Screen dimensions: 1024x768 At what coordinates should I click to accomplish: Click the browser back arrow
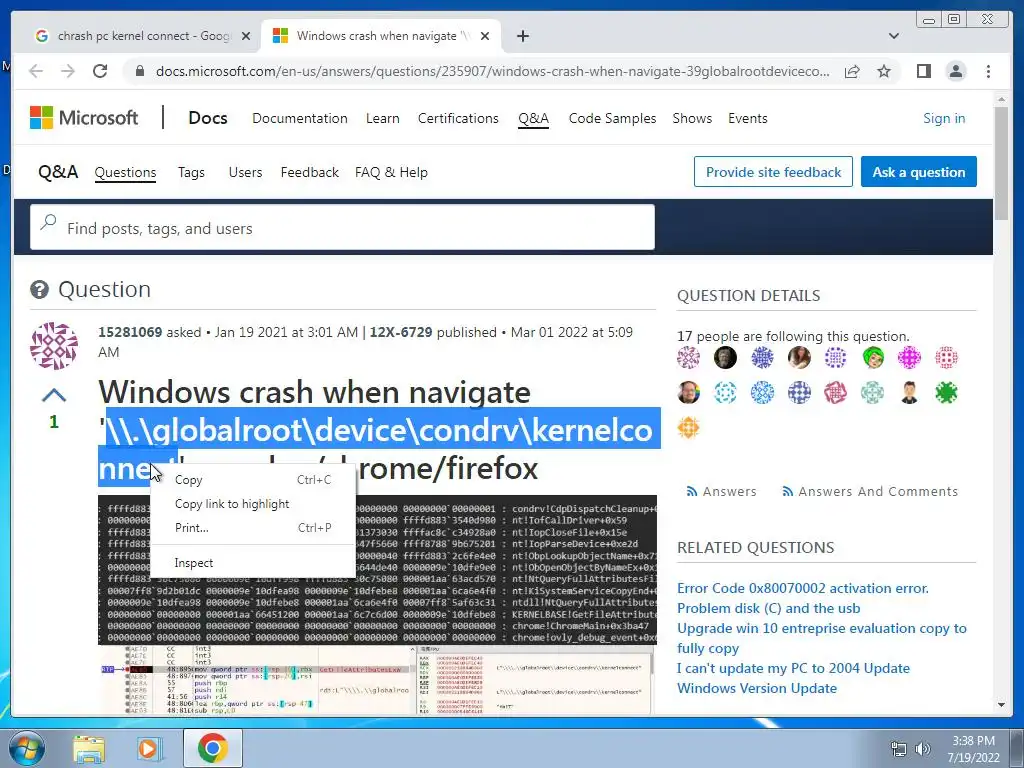(x=36, y=71)
